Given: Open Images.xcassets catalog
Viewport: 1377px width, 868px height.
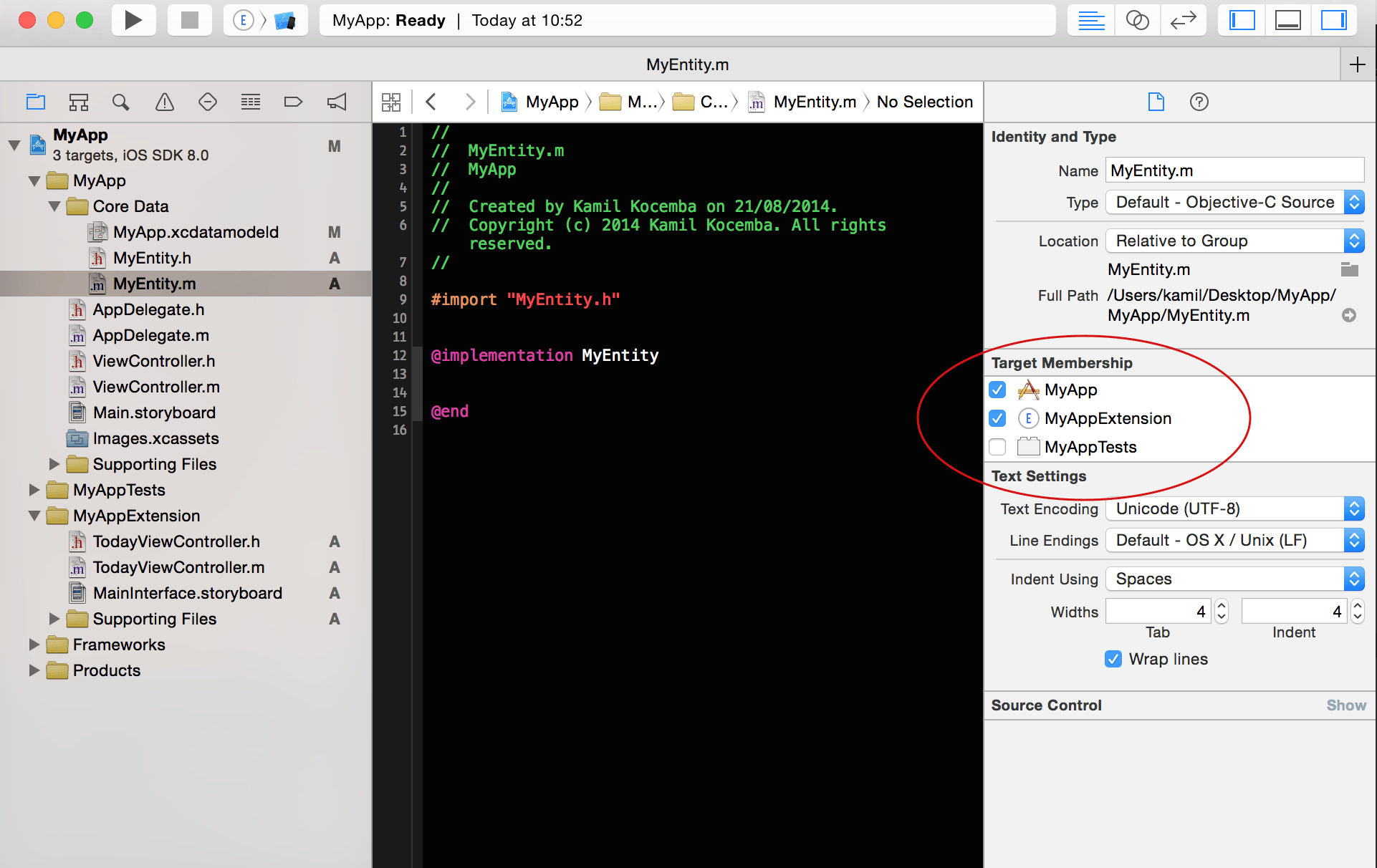Looking at the screenshot, I should pyautogui.click(x=186, y=438).
